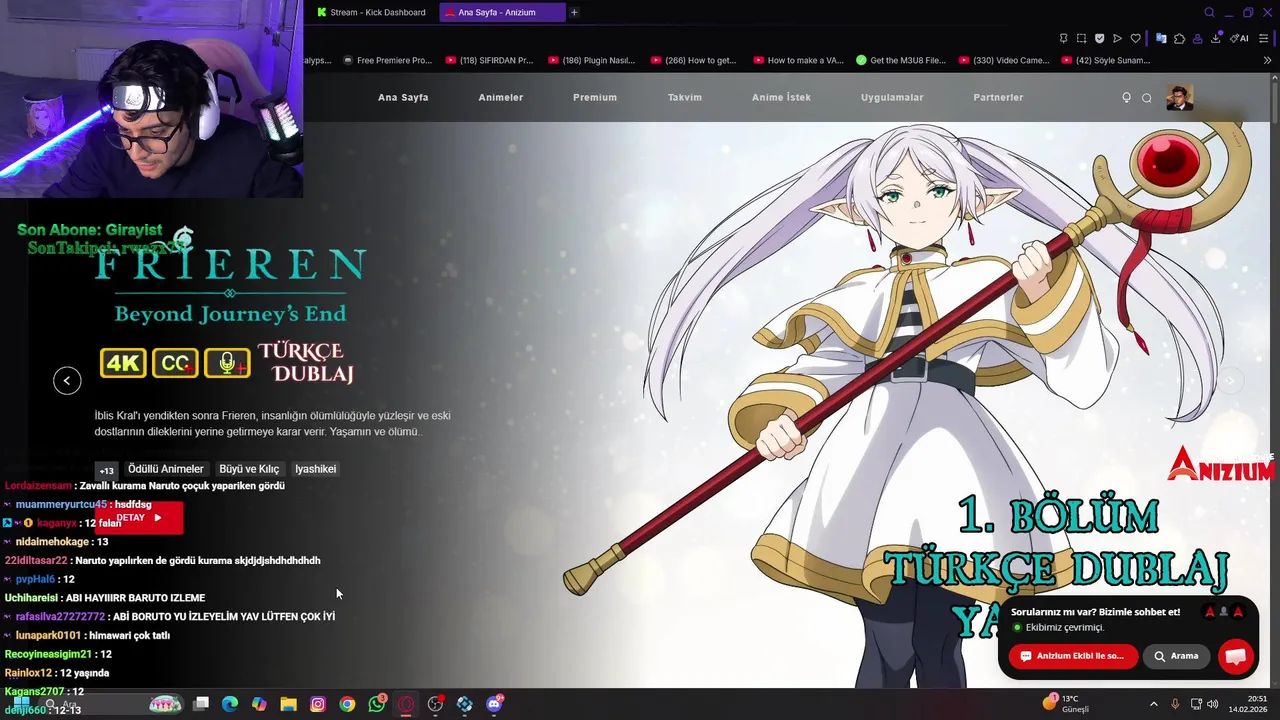This screenshot has height=720, width=1280.
Task: Click the send flow arrow icon
Action: pyautogui.click(x=1117, y=38)
